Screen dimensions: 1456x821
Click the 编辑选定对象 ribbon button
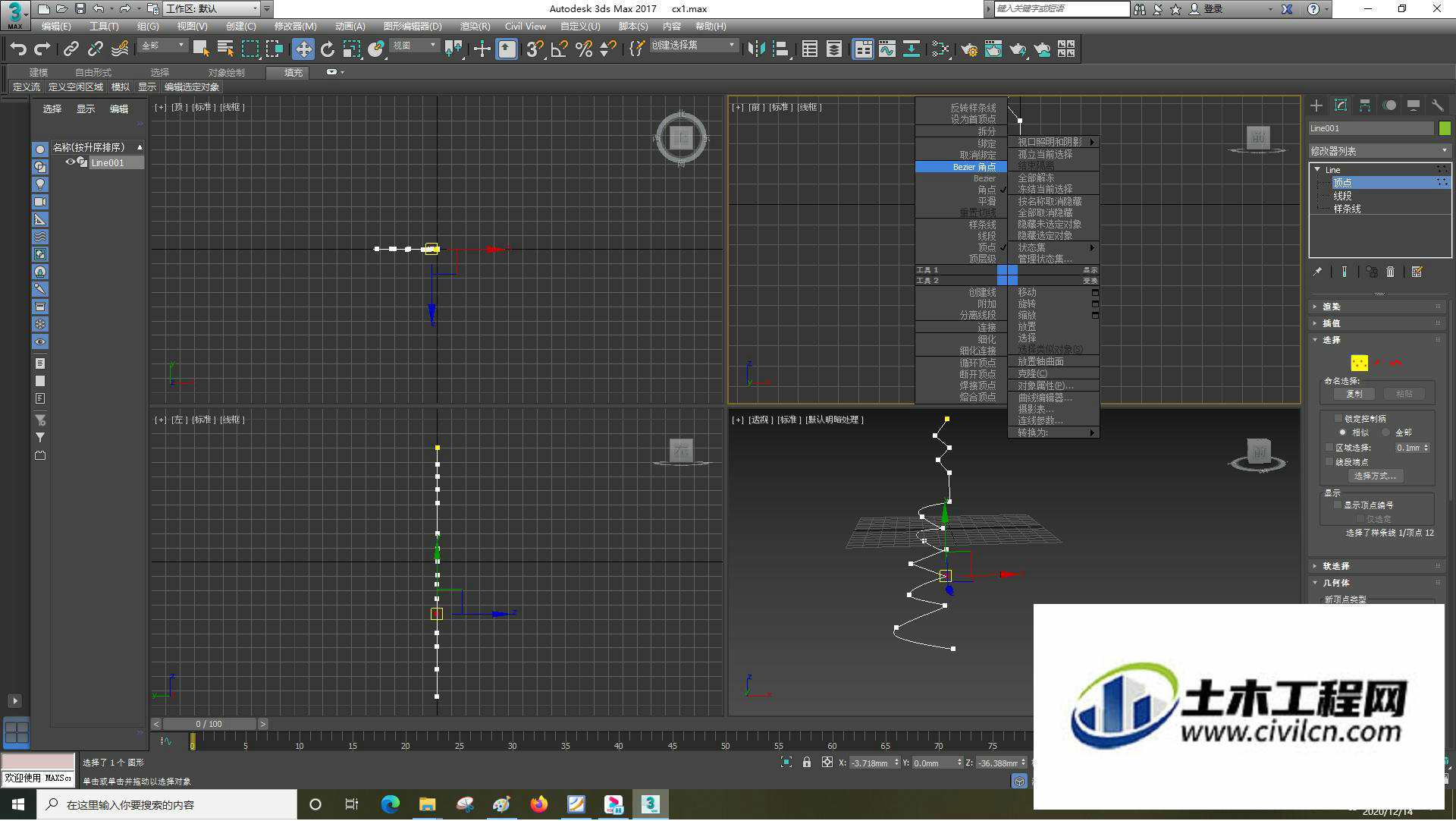[192, 87]
